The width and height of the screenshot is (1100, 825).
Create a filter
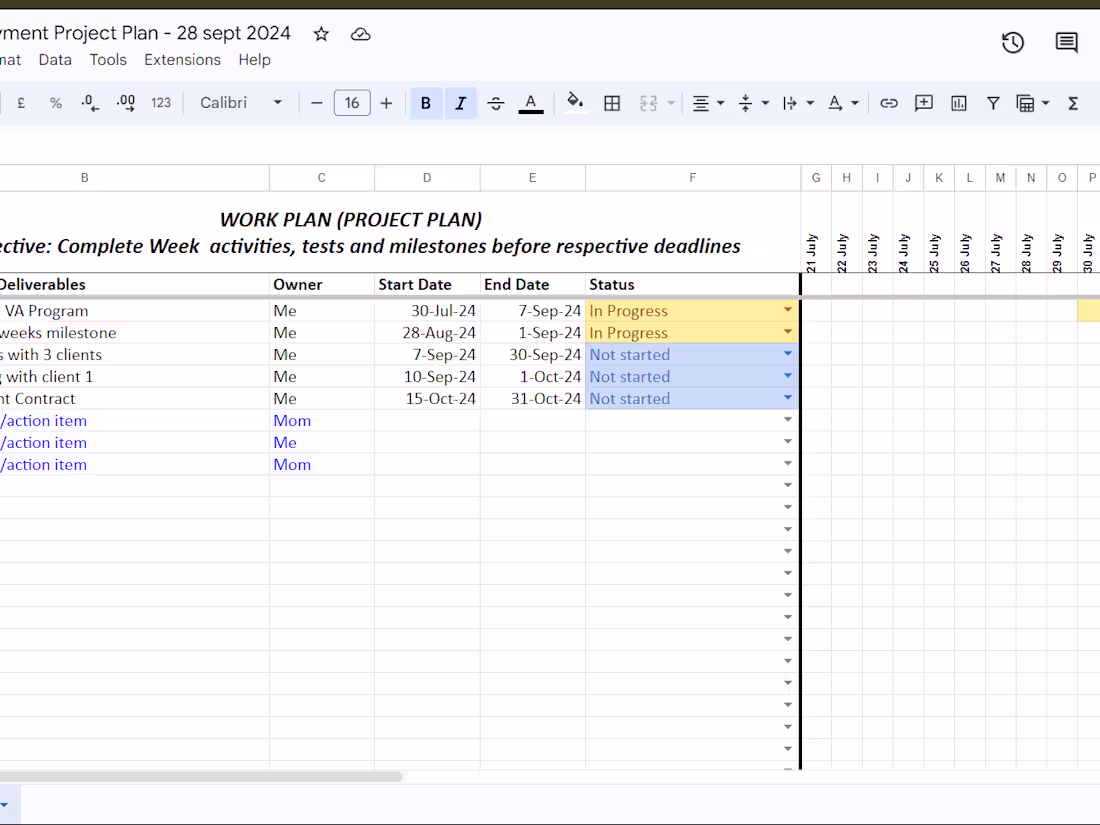(x=992, y=102)
